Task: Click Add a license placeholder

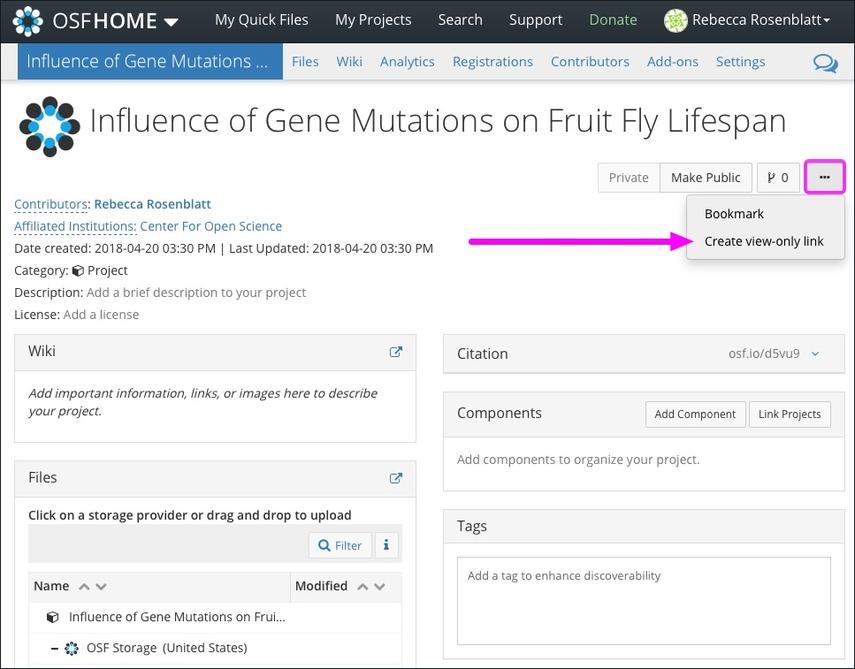Action: 101,315
